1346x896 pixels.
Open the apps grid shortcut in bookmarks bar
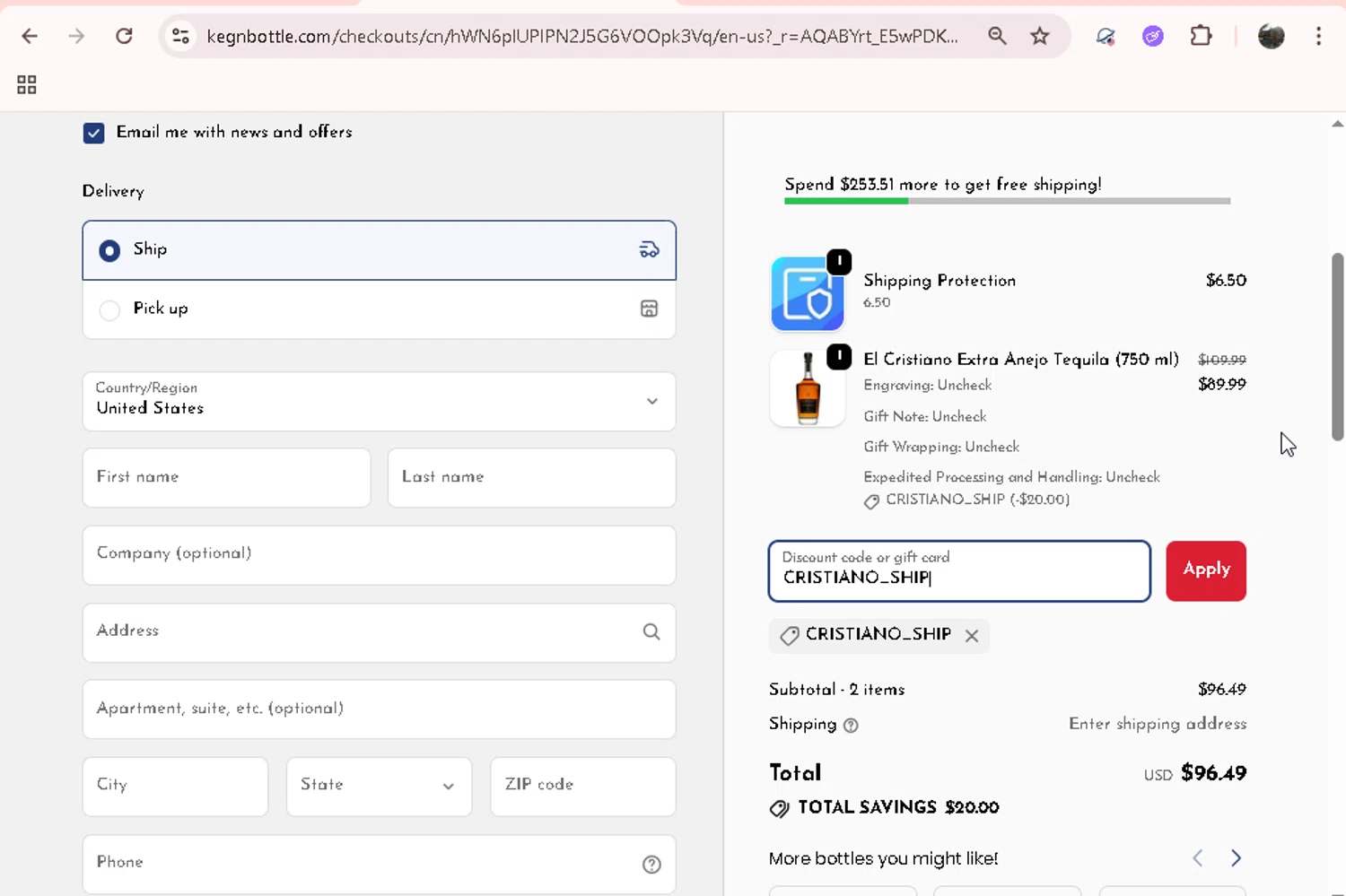(27, 85)
